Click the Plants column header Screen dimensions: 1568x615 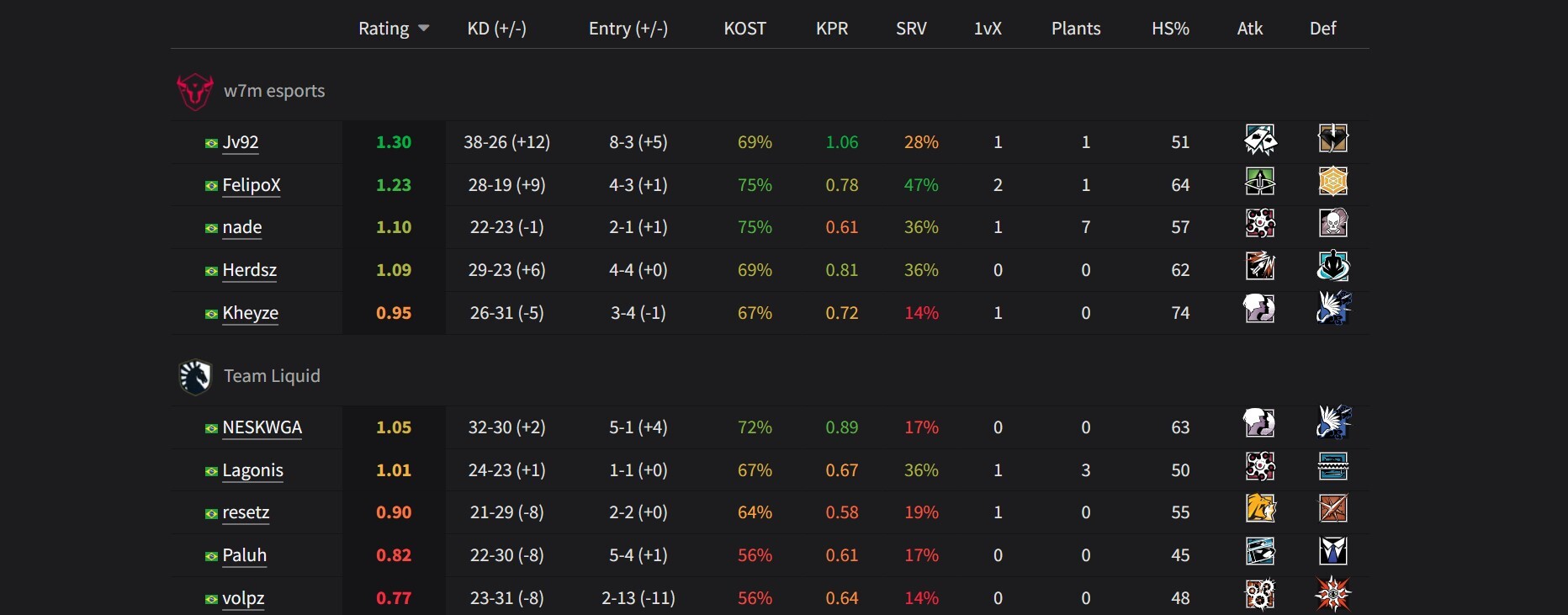[1076, 29]
